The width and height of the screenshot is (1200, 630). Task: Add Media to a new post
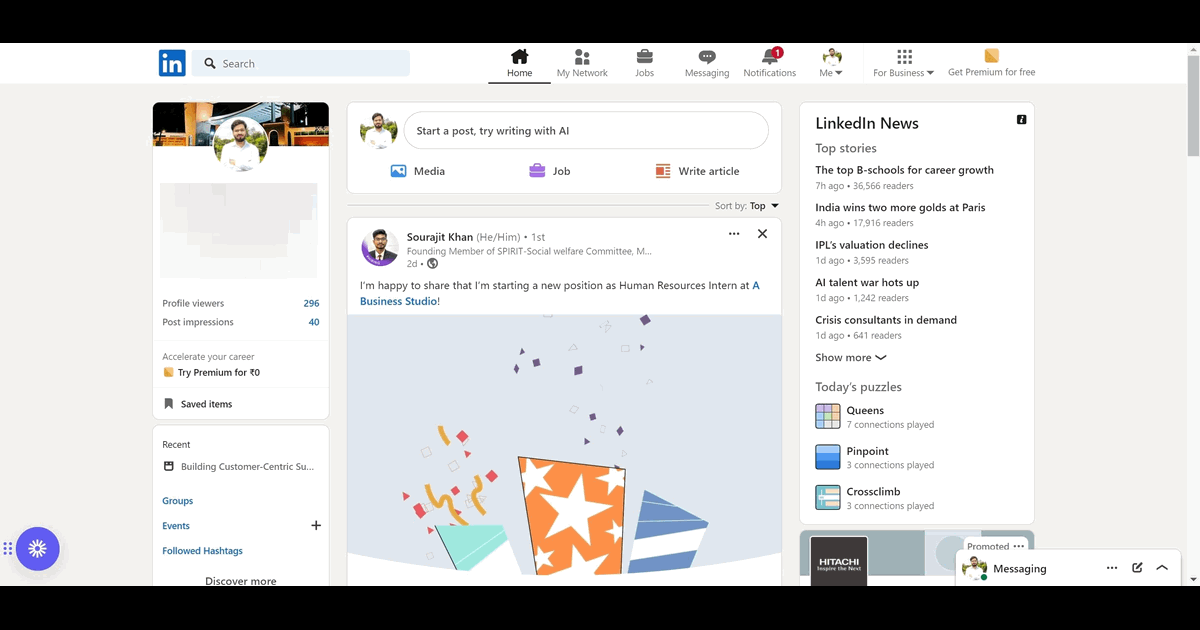418,171
